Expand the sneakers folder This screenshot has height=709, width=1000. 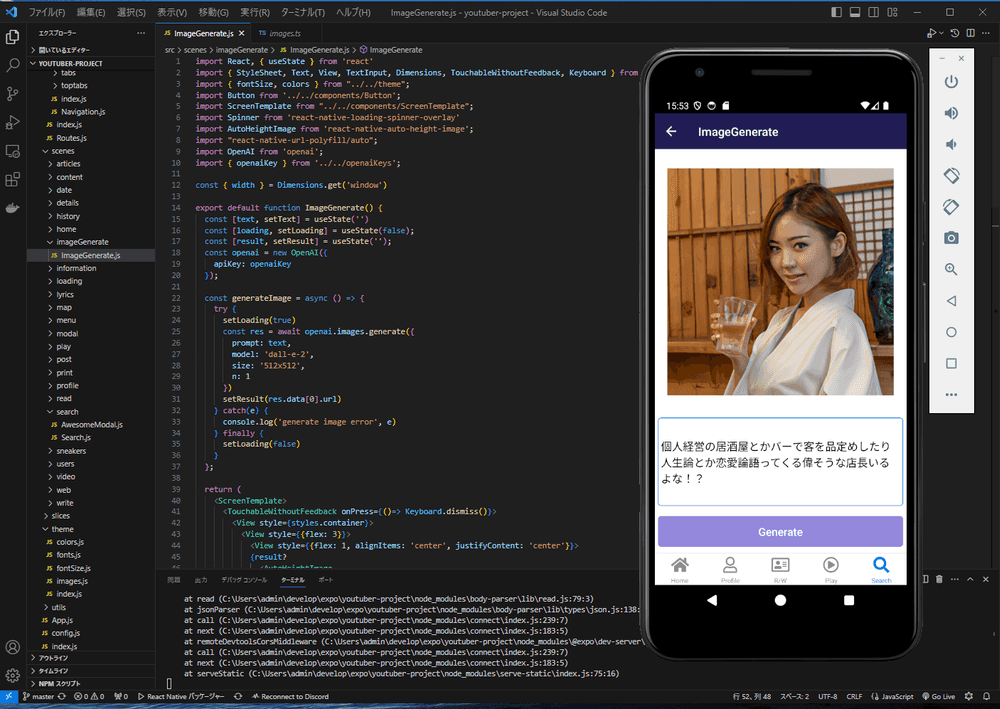pyautogui.click(x=70, y=451)
